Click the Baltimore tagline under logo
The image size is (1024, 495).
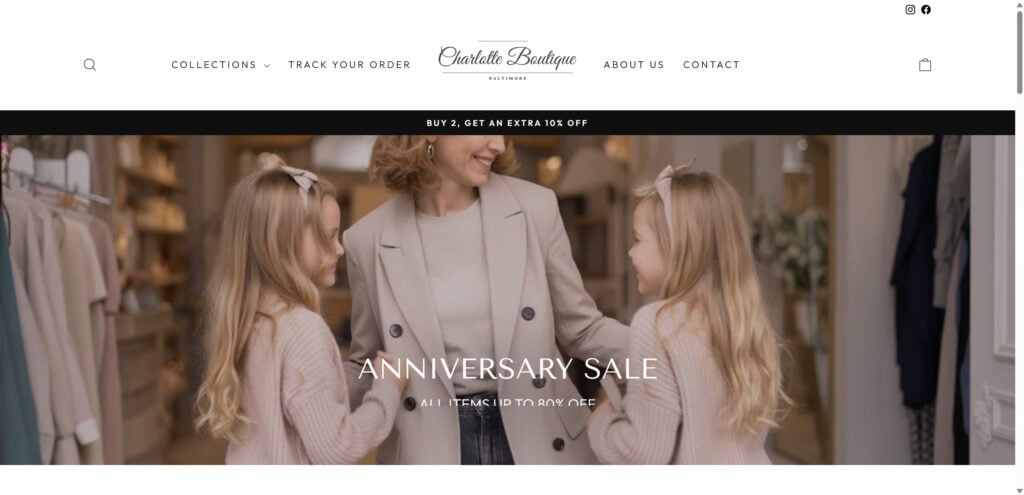point(507,78)
